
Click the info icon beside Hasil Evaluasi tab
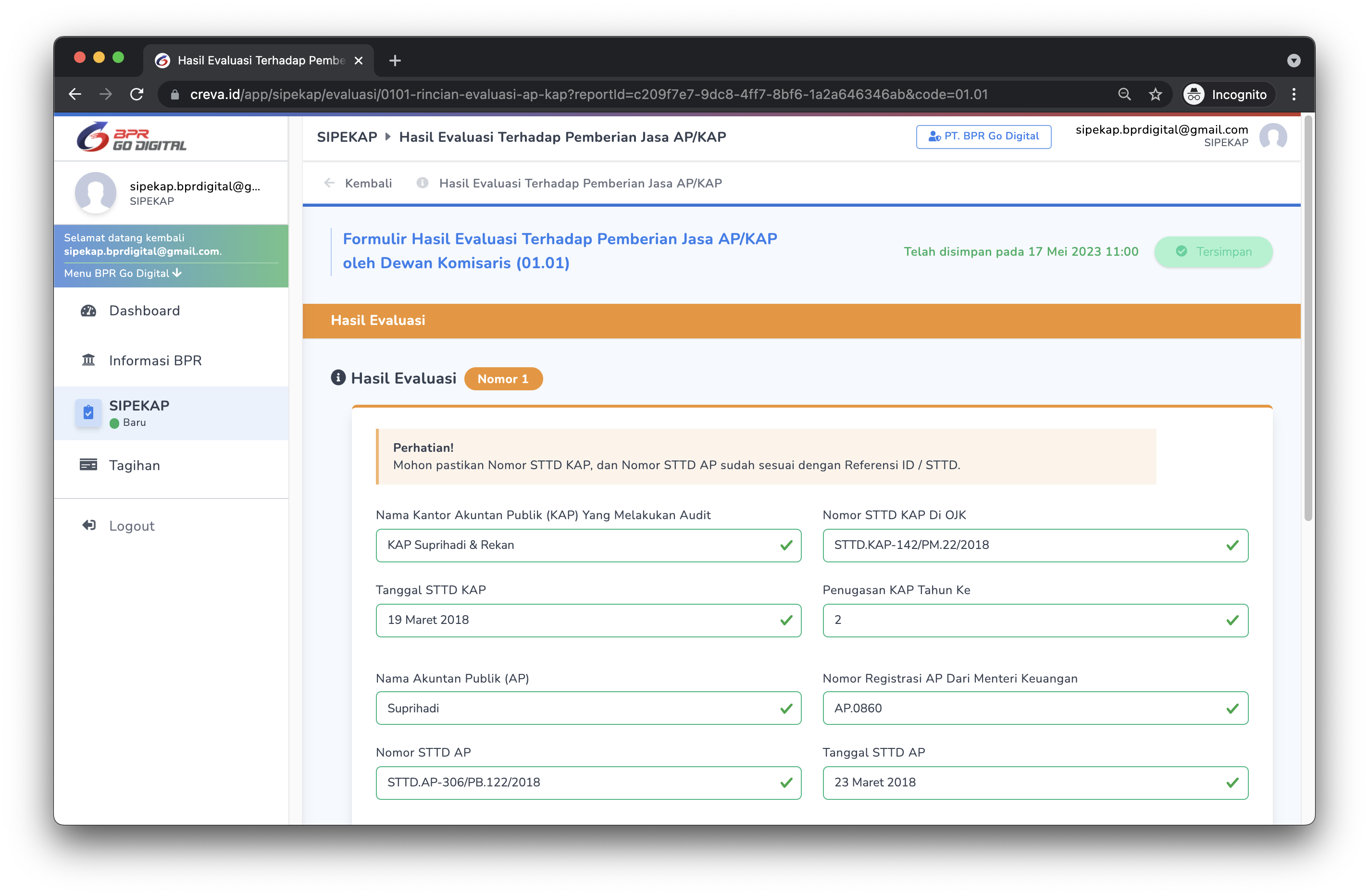pos(422,183)
